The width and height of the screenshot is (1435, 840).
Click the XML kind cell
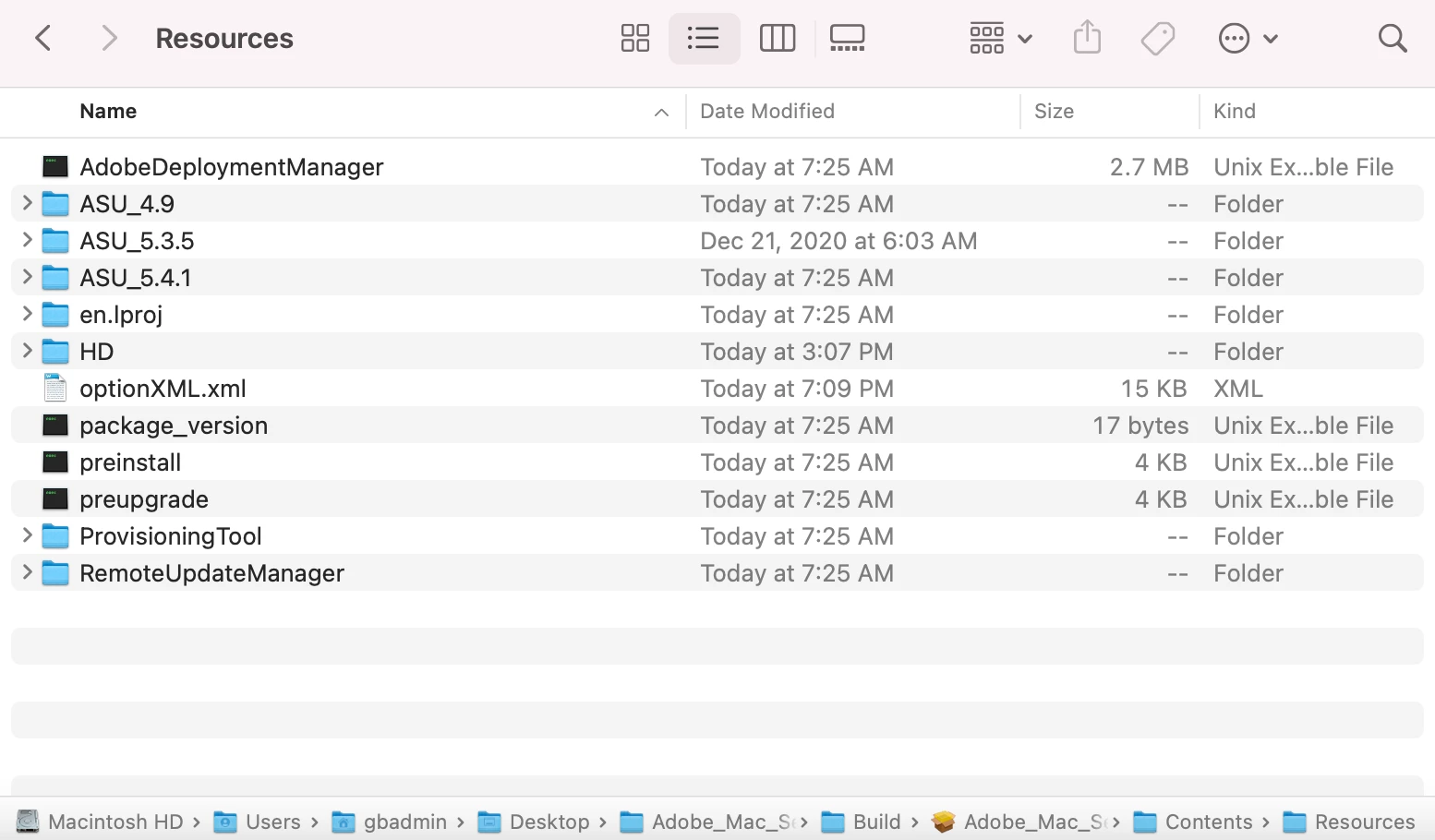[1237, 389]
